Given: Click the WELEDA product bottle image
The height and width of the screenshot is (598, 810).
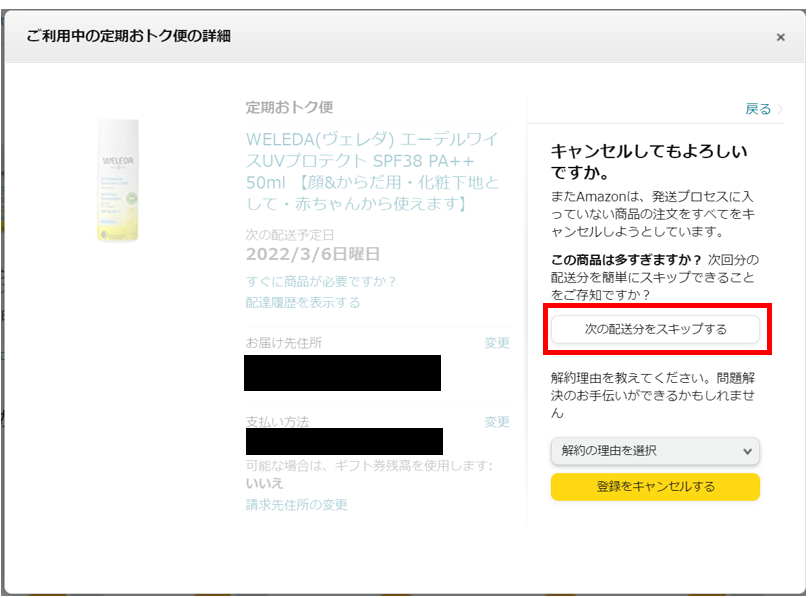Looking at the screenshot, I should point(118,180).
